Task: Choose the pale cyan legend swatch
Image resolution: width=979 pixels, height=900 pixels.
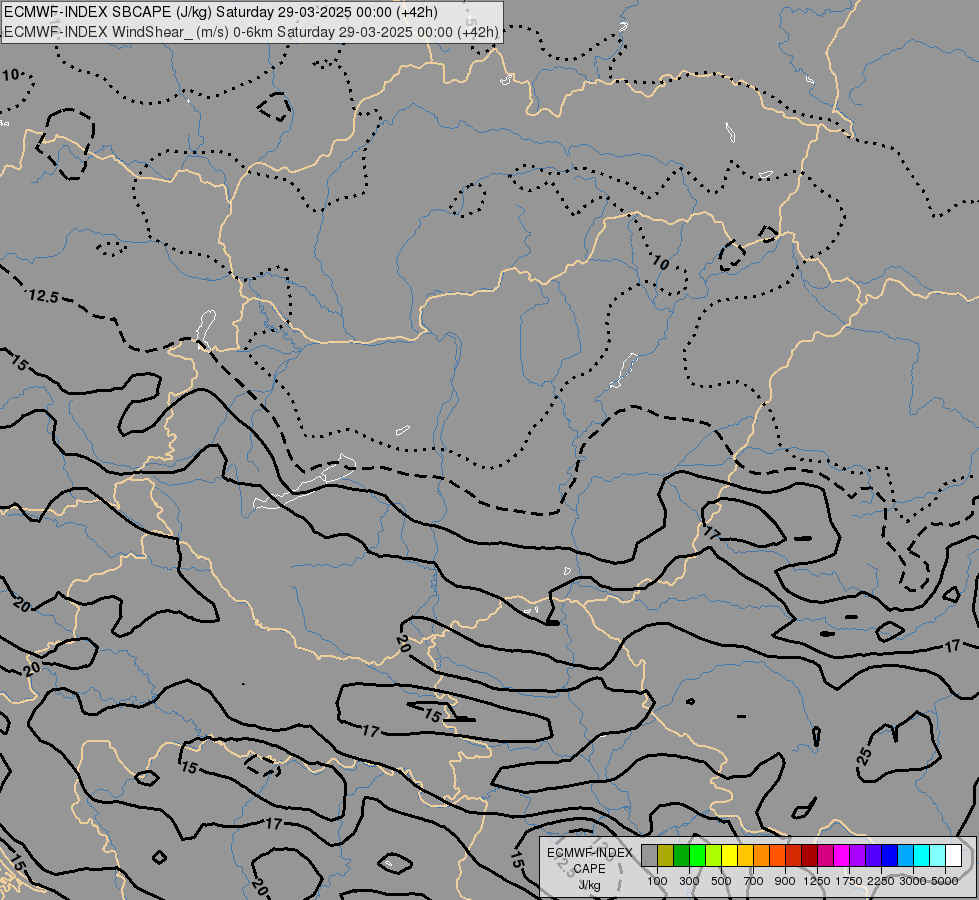Action: pos(938,856)
